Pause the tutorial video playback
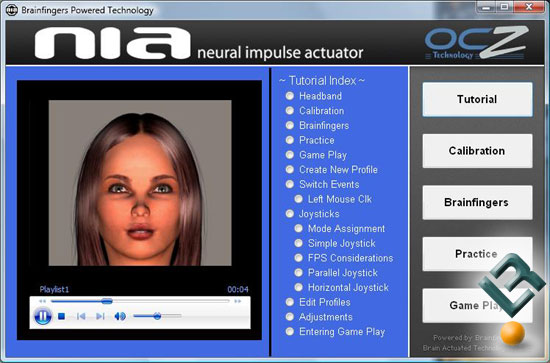The image size is (550, 363). (x=43, y=316)
